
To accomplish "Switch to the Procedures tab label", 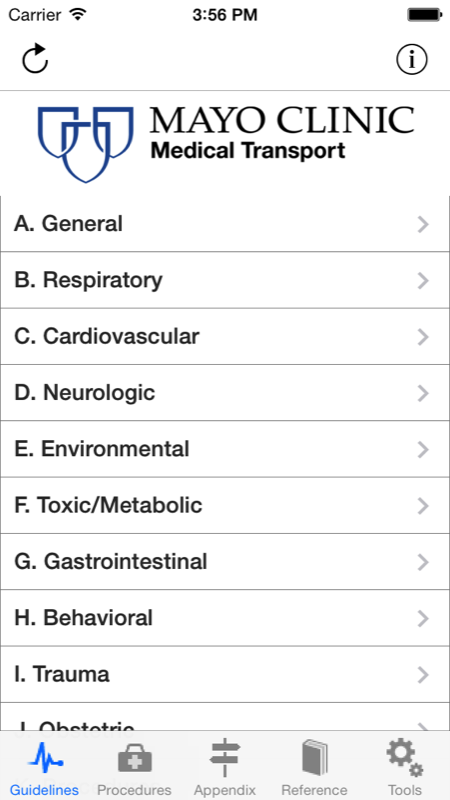I will (134, 790).
